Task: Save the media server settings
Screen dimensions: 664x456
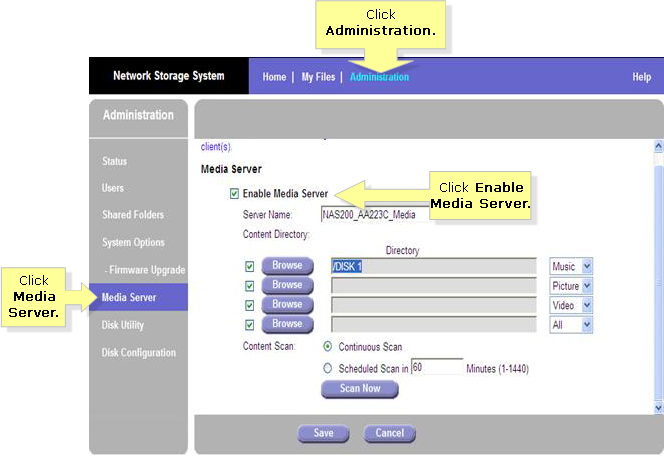Action: coord(323,433)
